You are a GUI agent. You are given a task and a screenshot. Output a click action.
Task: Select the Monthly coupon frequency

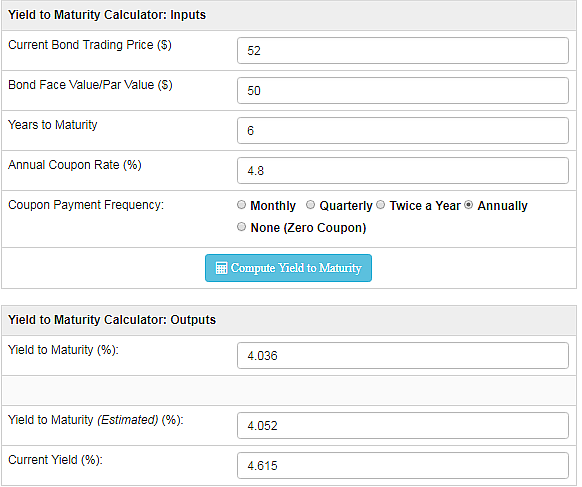point(241,205)
